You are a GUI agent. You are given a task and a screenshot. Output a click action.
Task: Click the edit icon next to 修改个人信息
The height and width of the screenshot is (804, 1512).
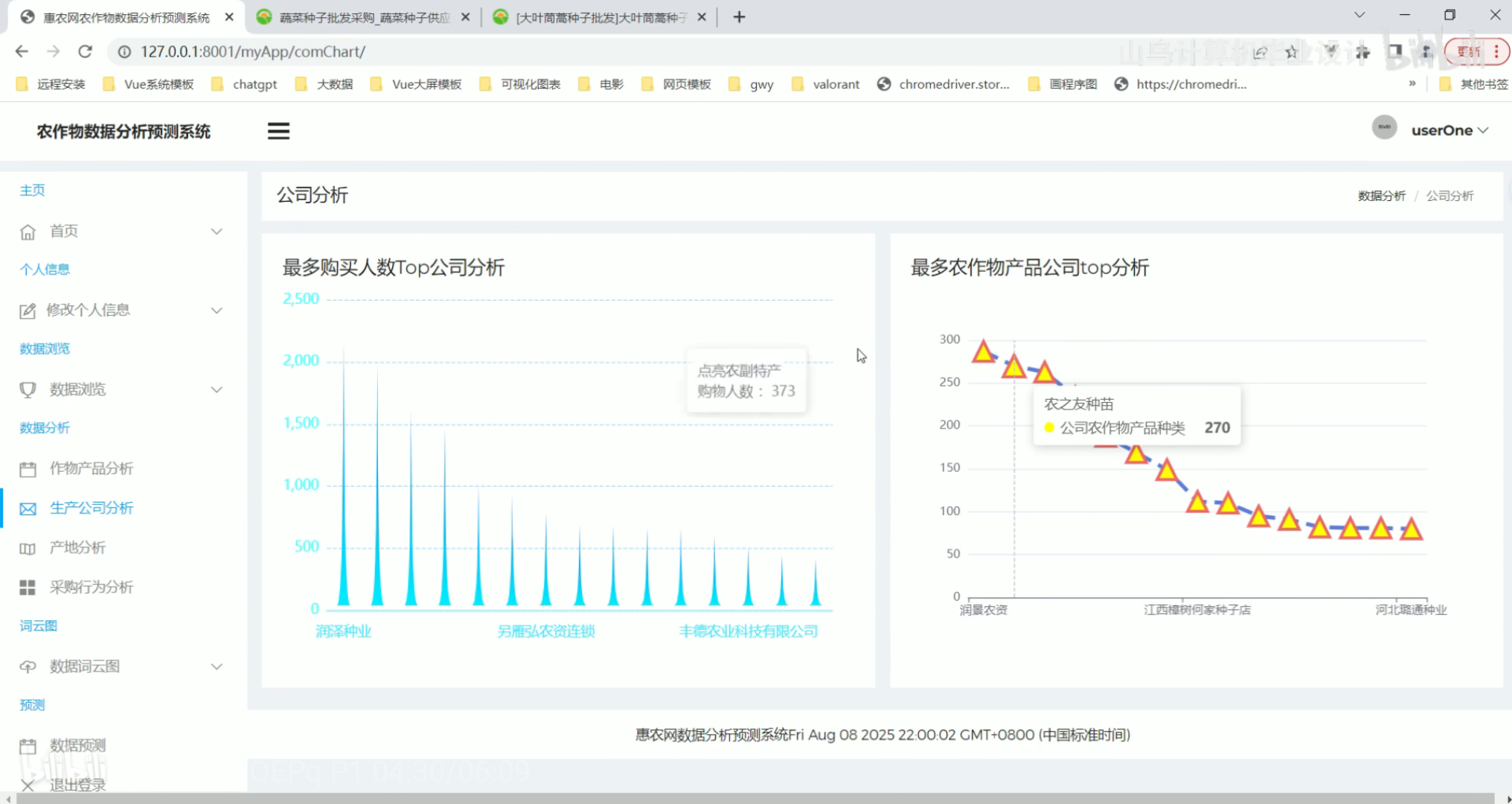pos(28,311)
